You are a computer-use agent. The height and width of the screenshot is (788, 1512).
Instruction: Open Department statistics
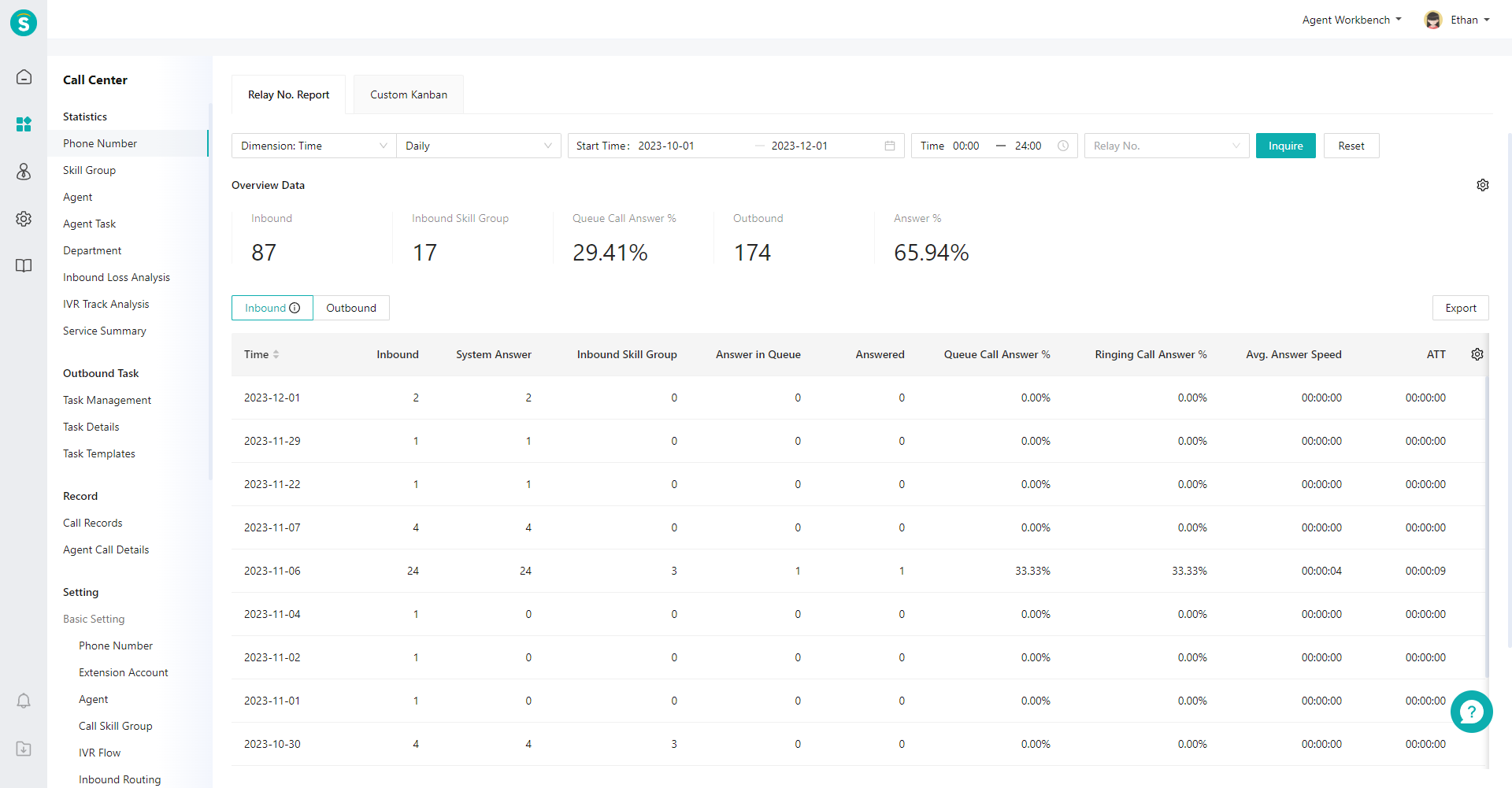(x=92, y=250)
